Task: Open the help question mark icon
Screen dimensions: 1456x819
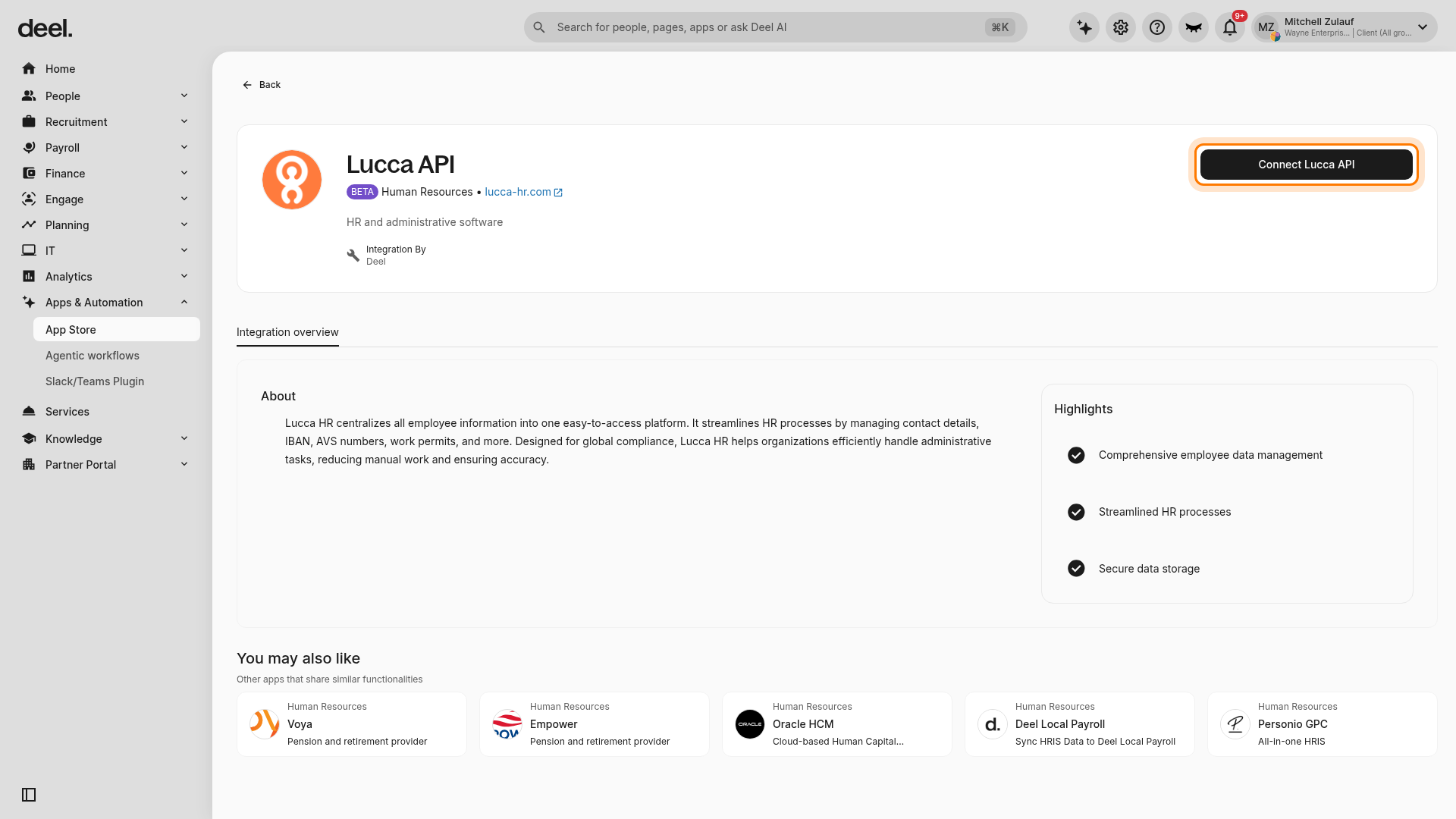Action: 1157,27
